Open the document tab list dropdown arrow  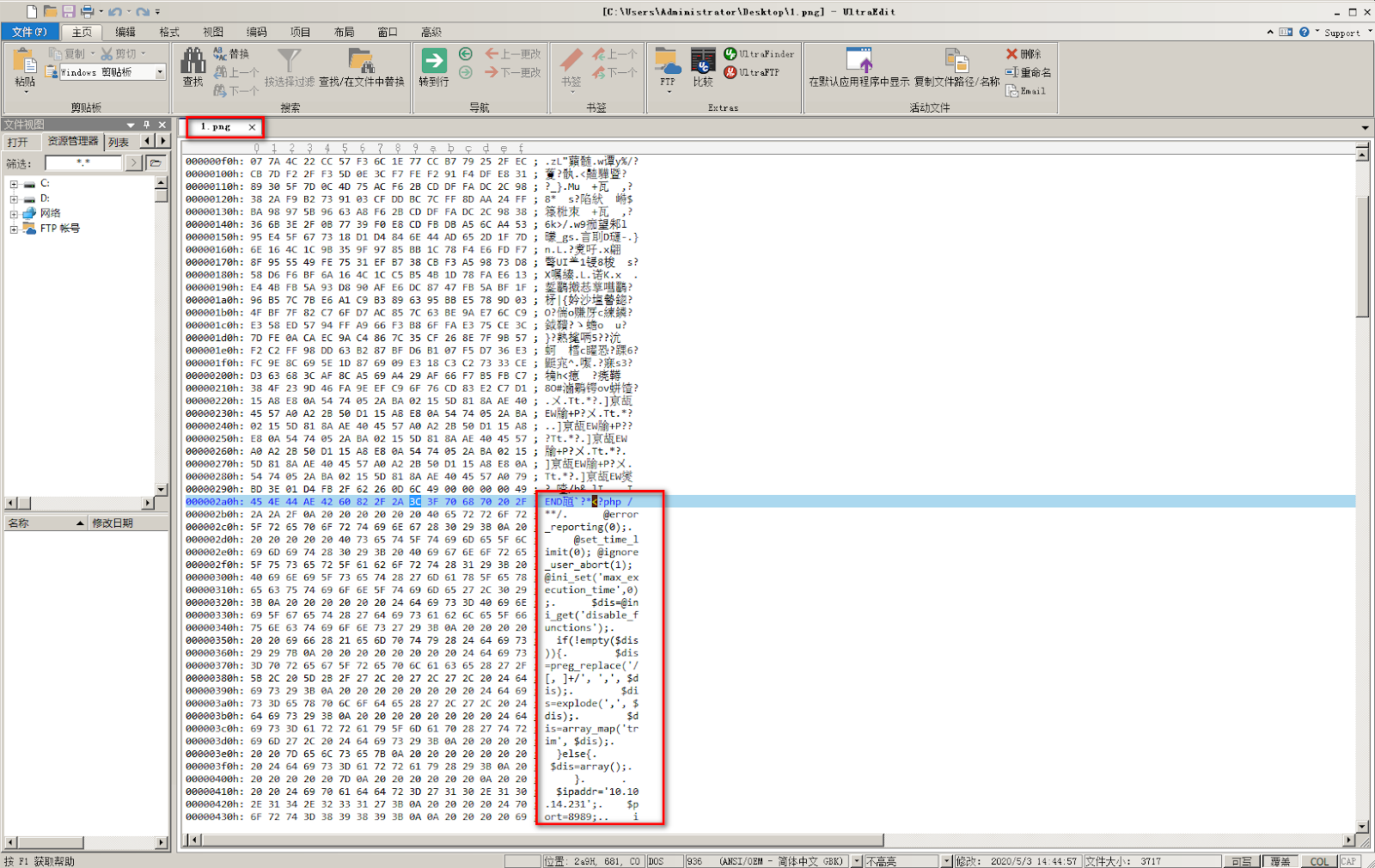pyautogui.click(x=1365, y=127)
